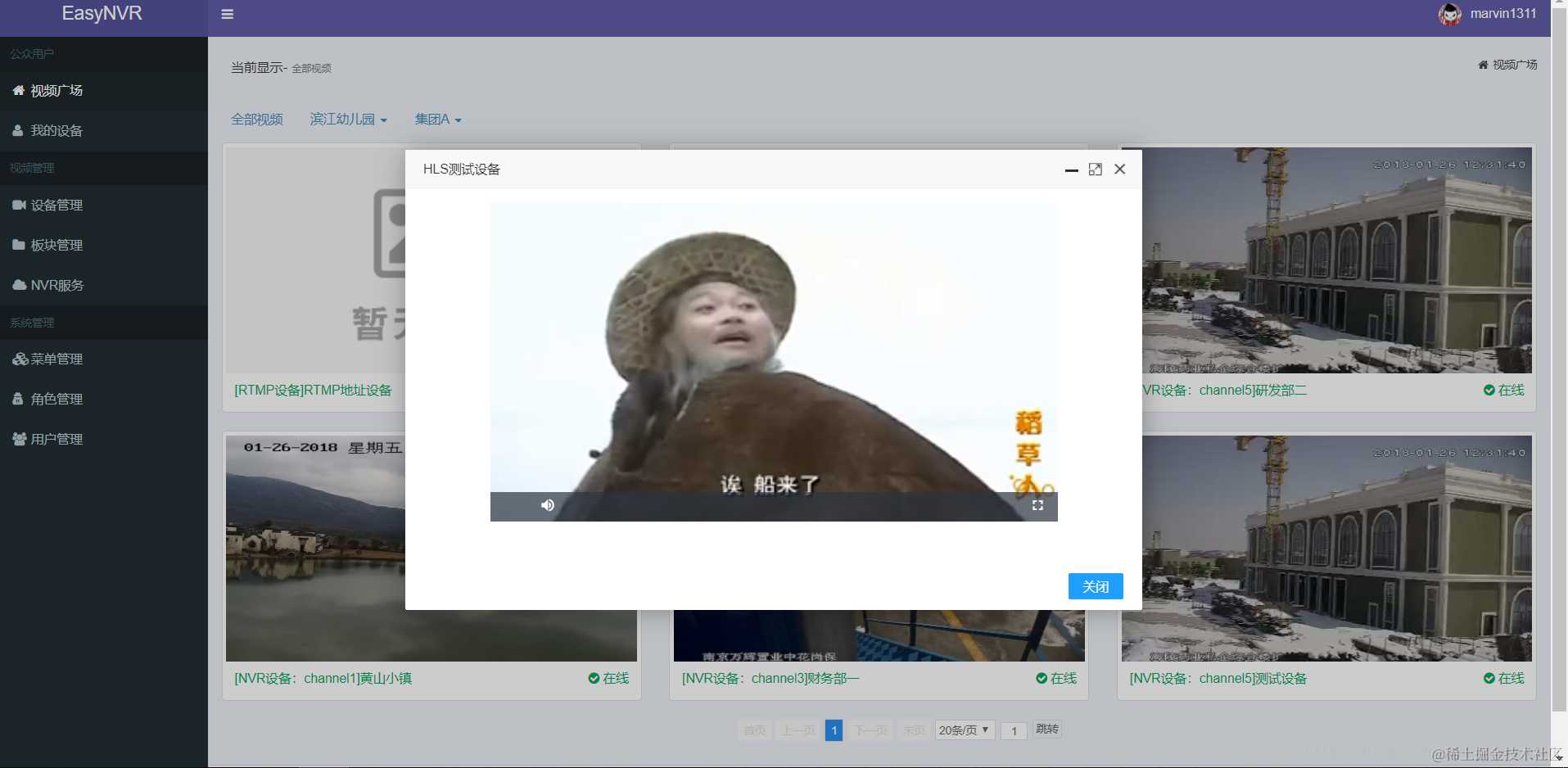Screen dimensions: 1568x768
Task: Click the 视频广场 home icon in sidebar
Action: (x=19, y=90)
